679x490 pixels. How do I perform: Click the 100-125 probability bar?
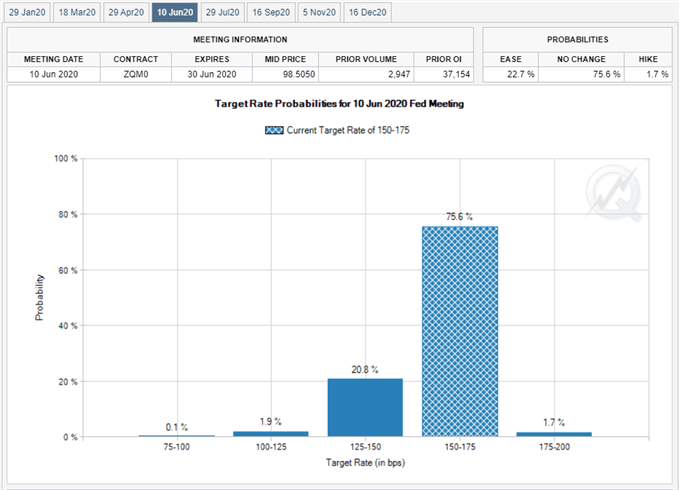[271, 434]
